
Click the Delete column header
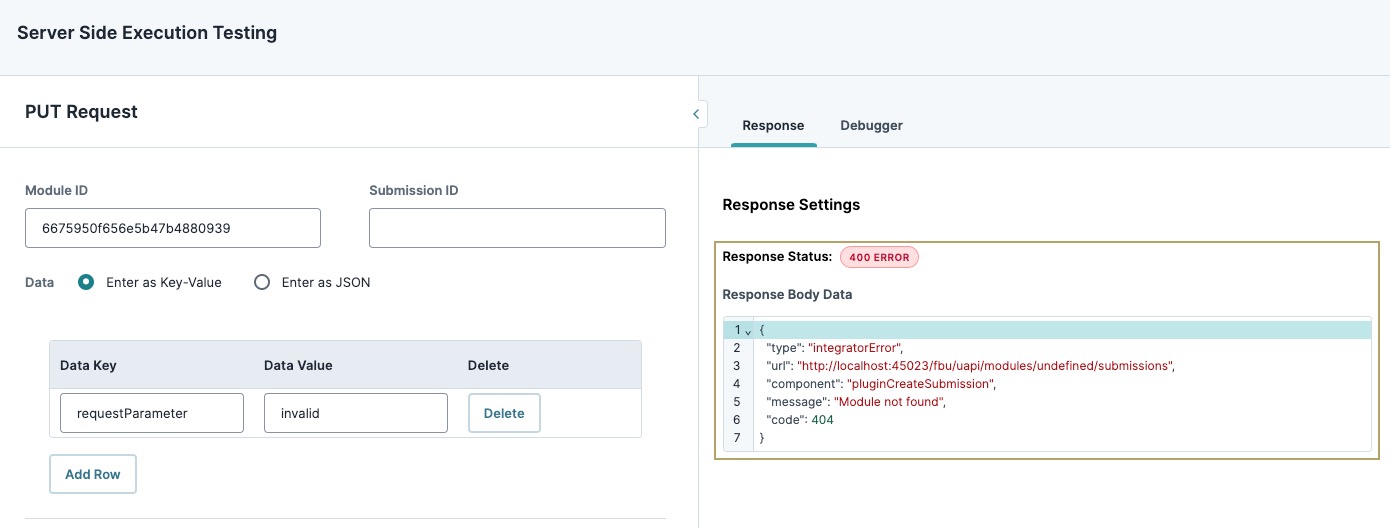(x=488, y=365)
